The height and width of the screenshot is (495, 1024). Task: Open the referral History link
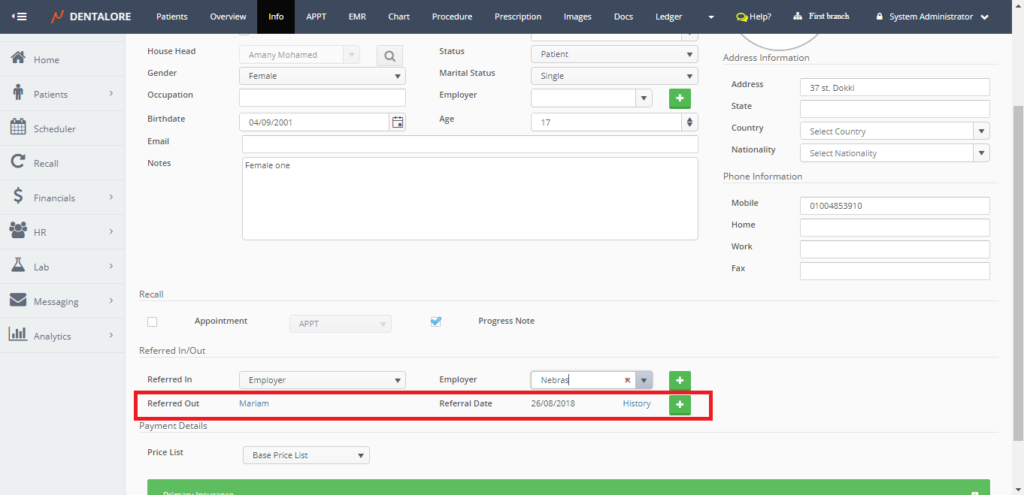pyautogui.click(x=636, y=404)
